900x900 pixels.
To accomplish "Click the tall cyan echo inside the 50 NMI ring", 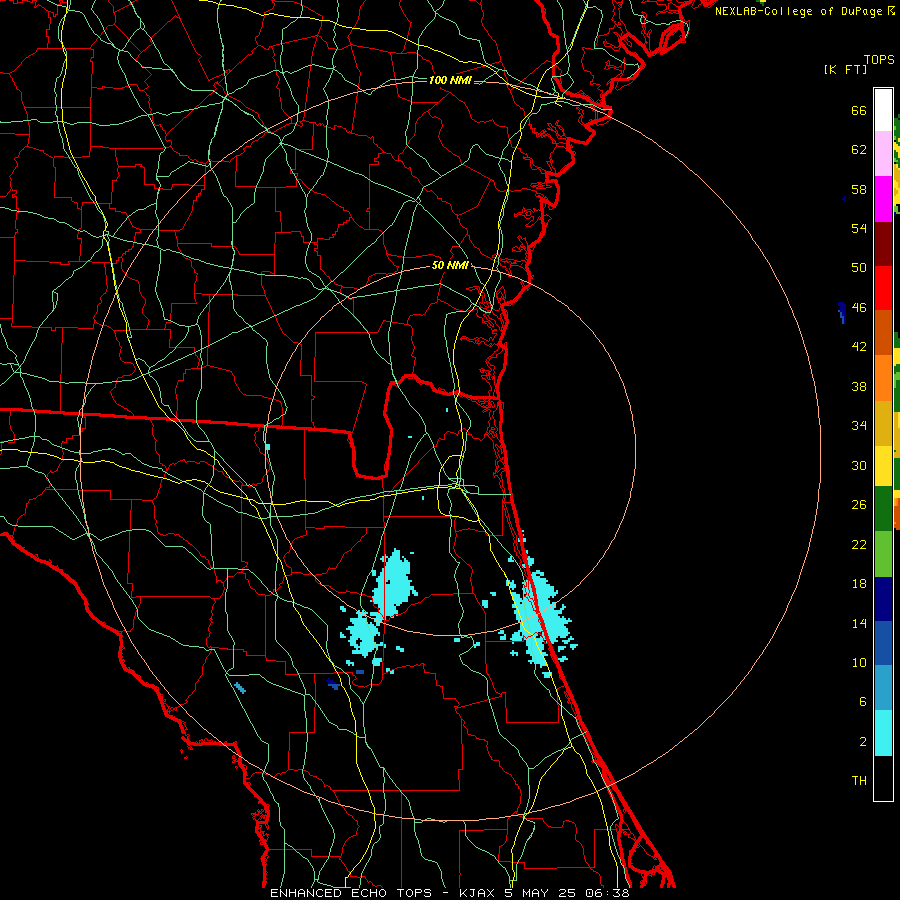I will pos(394,583).
